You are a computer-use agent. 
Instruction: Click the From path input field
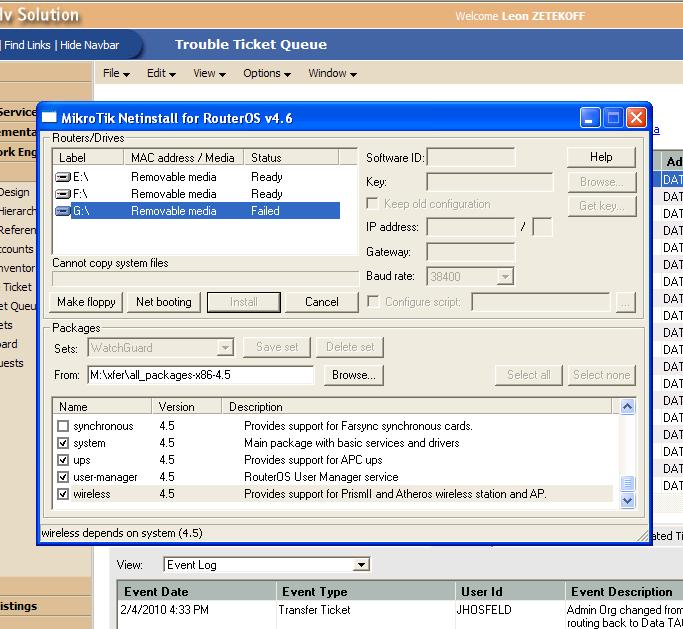200,375
